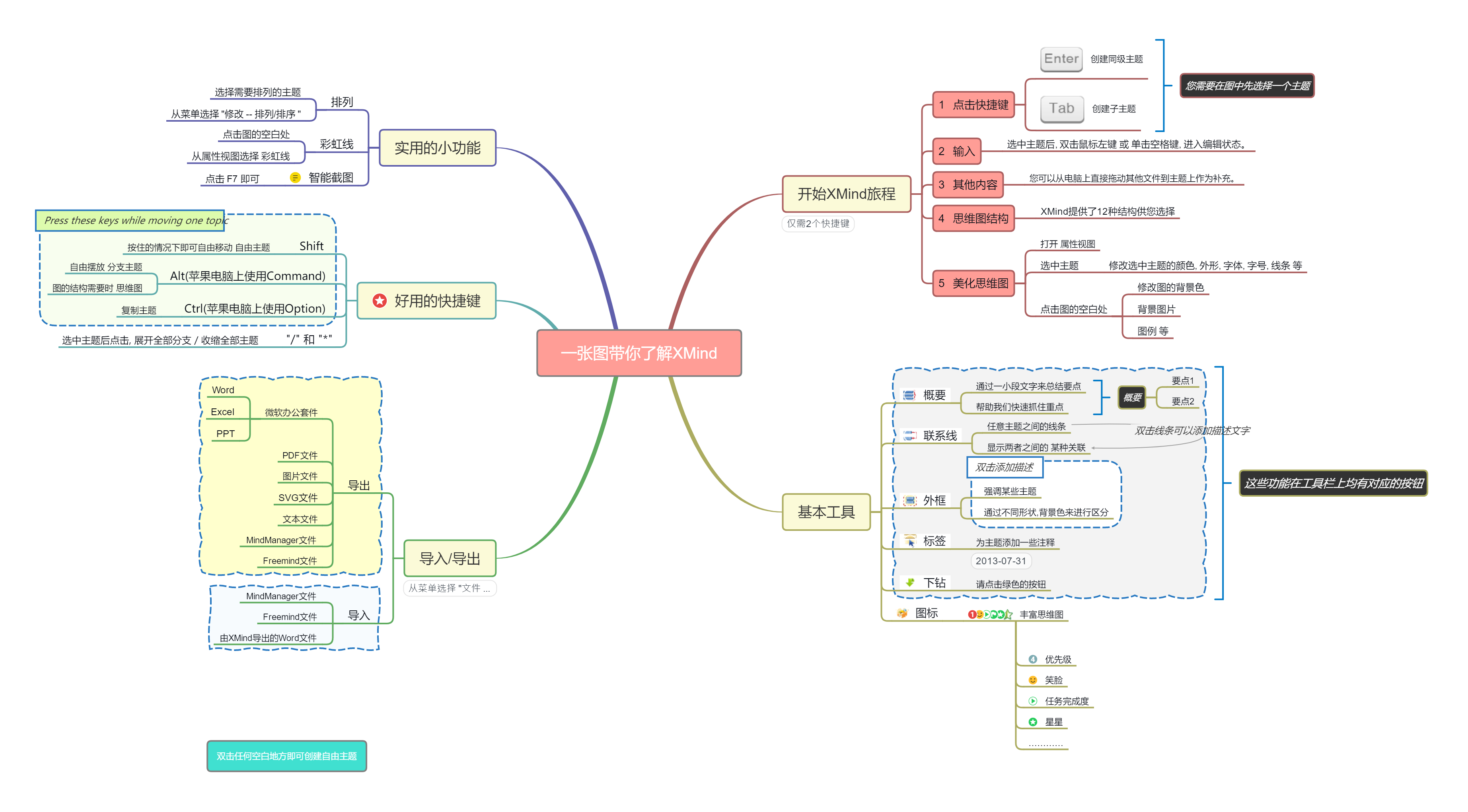Image resolution: width=1468 pixels, height=812 pixels.
Task: Click the summary icon next to 概要
Action: pos(909,395)
